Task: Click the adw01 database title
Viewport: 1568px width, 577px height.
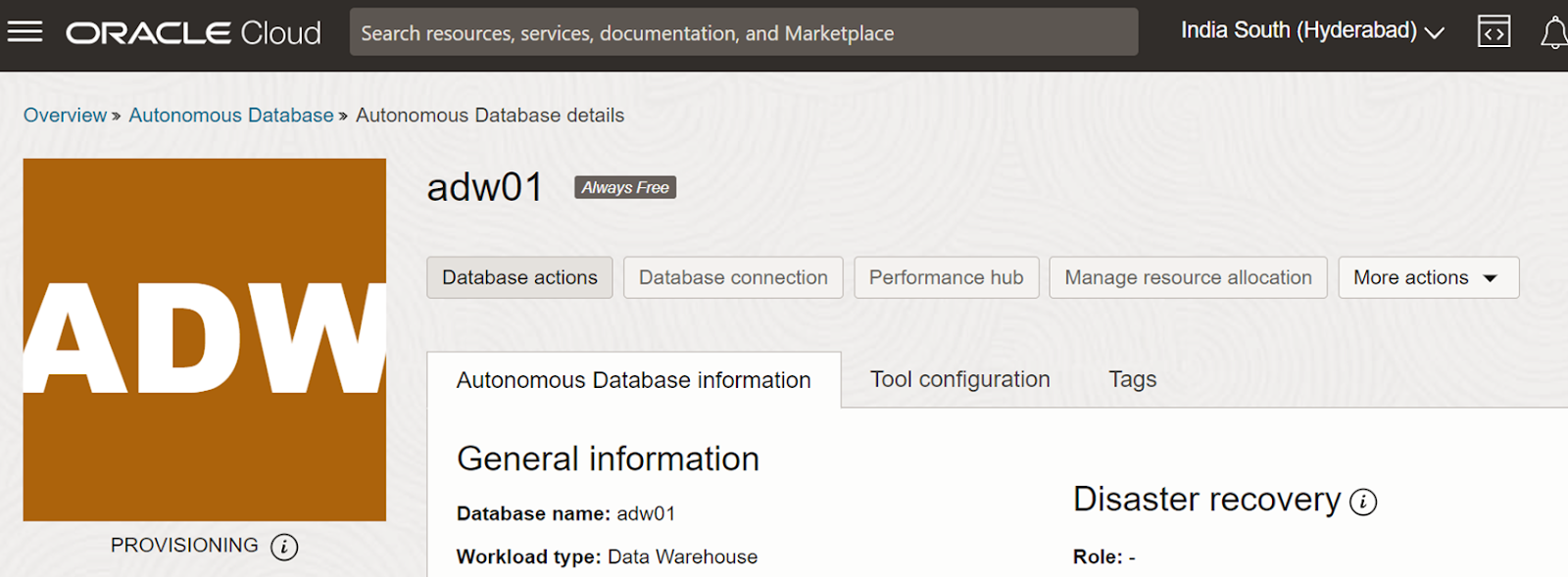Action: tap(485, 187)
